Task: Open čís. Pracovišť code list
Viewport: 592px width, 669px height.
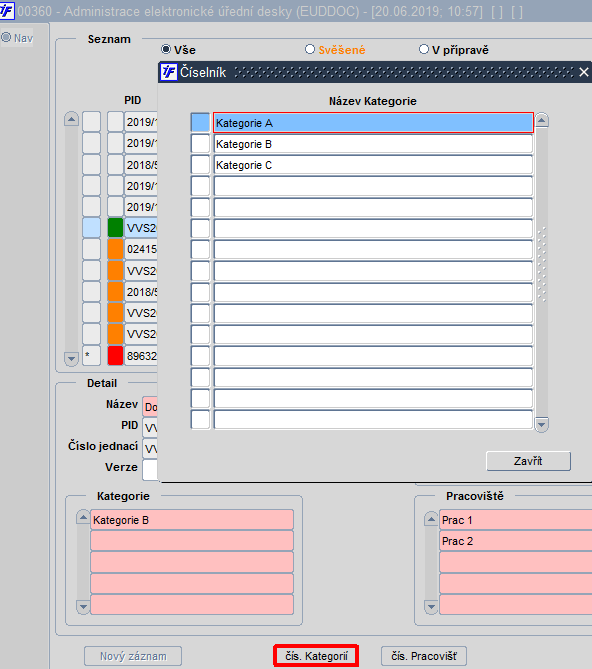Action: pyautogui.click(x=424, y=656)
